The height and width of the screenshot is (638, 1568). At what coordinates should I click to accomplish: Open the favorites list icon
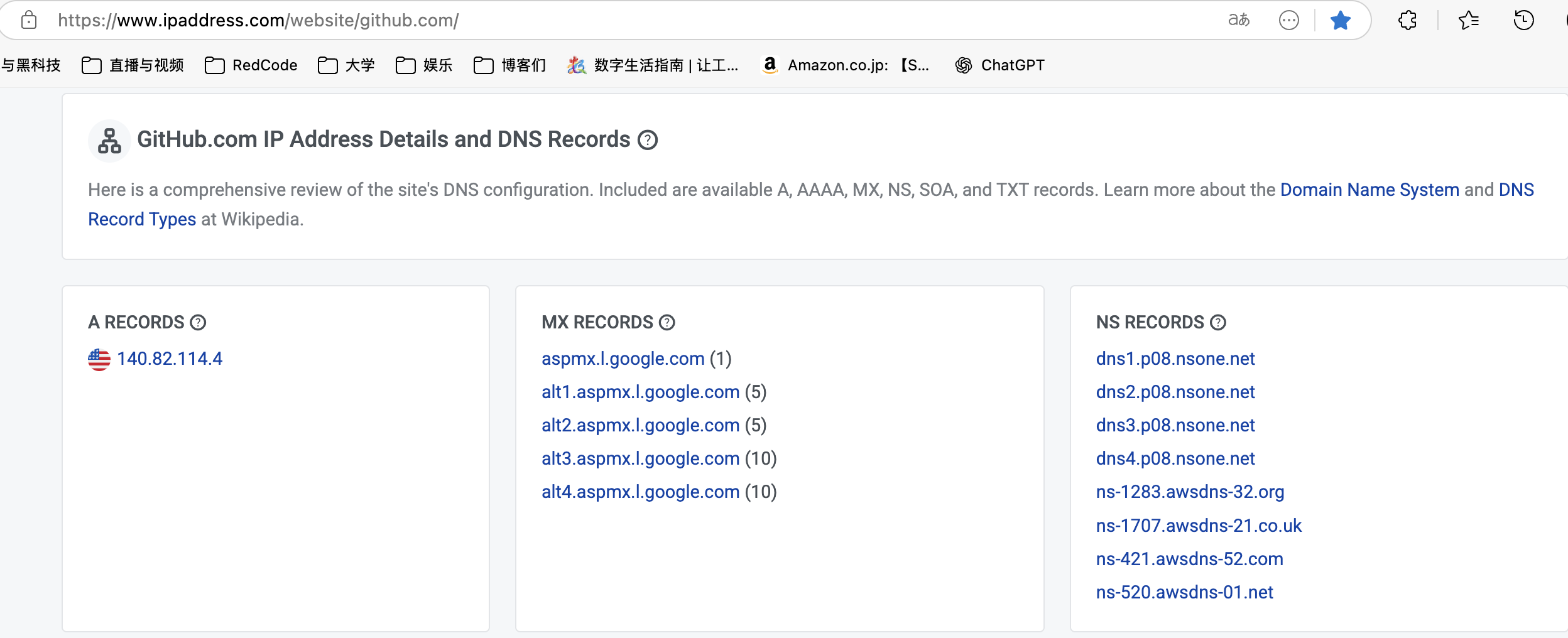point(1468,21)
